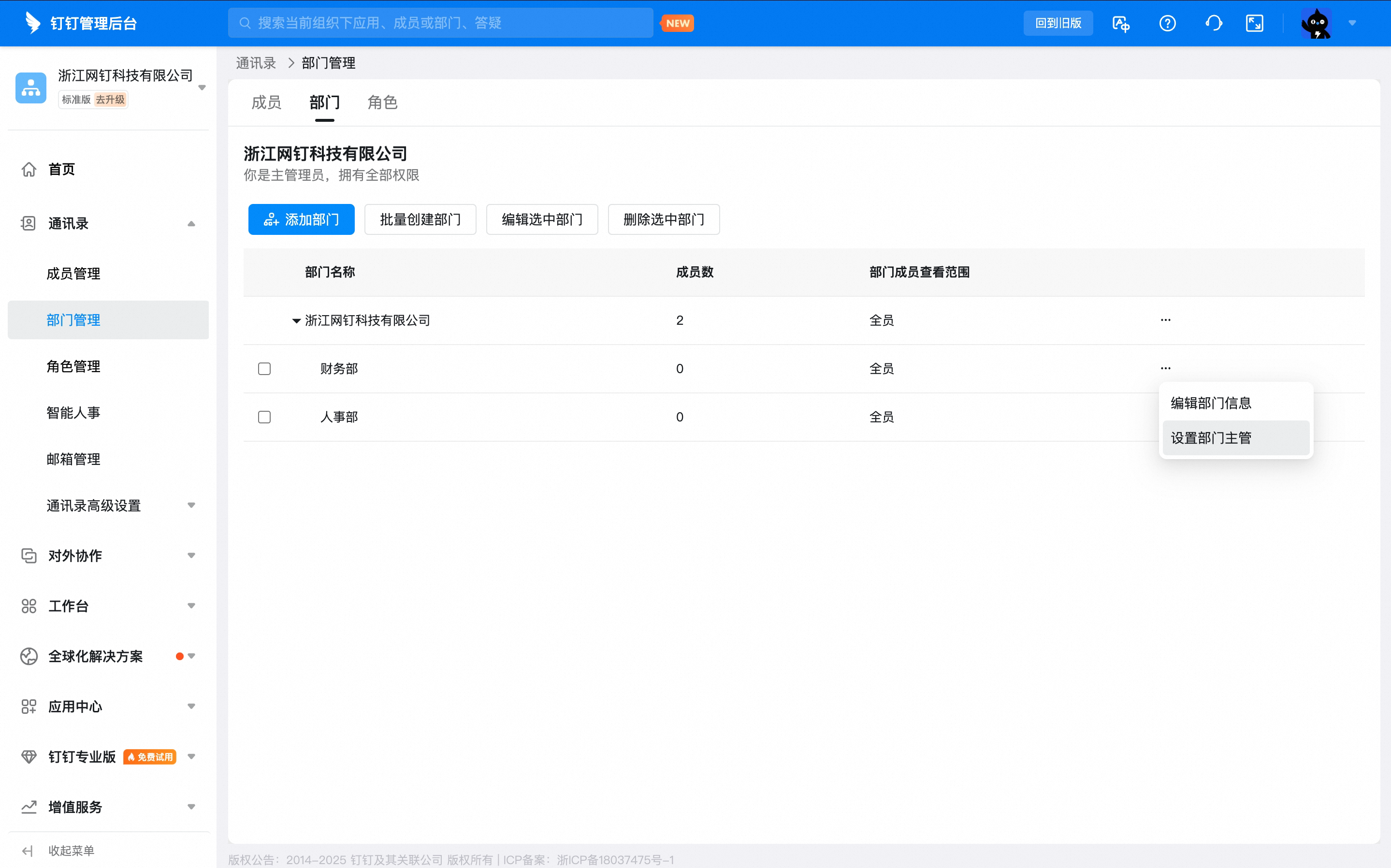
Task: Expand 通讯录高级设置 submenu
Action: 191,505
